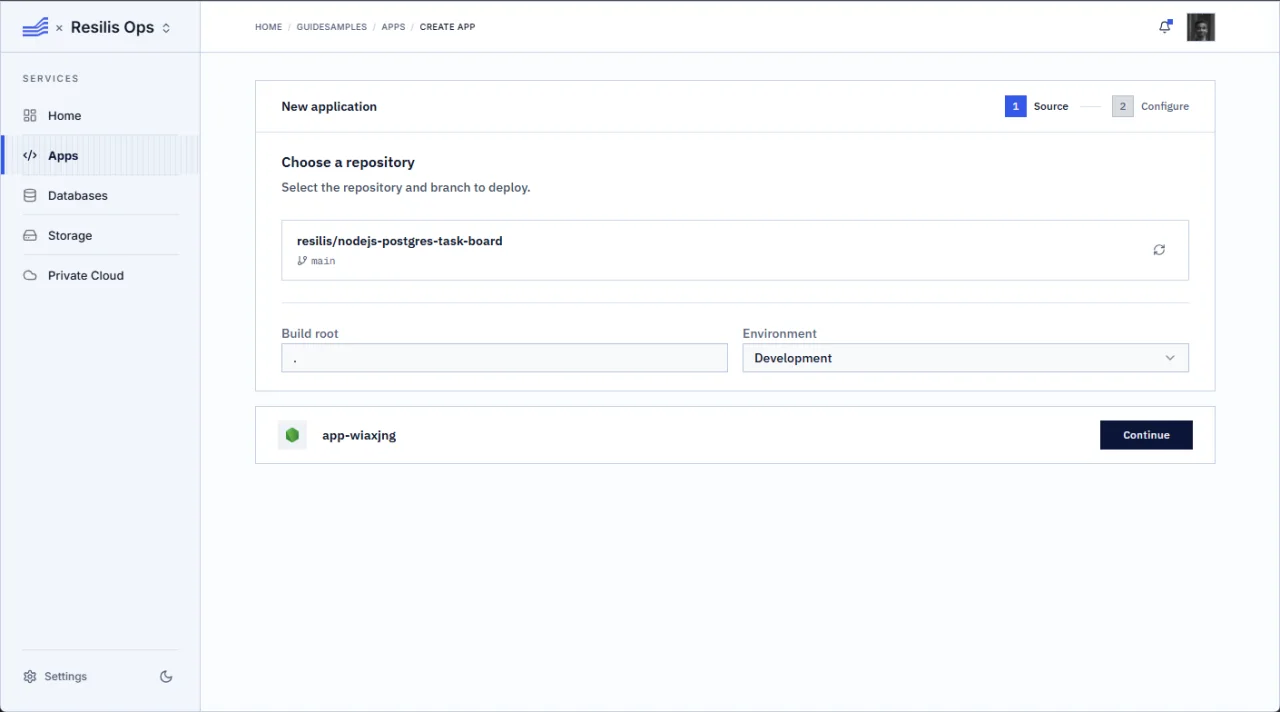Viewport: 1280px width, 712px height.
Task: Open Databases in the sidebar
Action: click(100, 196)
